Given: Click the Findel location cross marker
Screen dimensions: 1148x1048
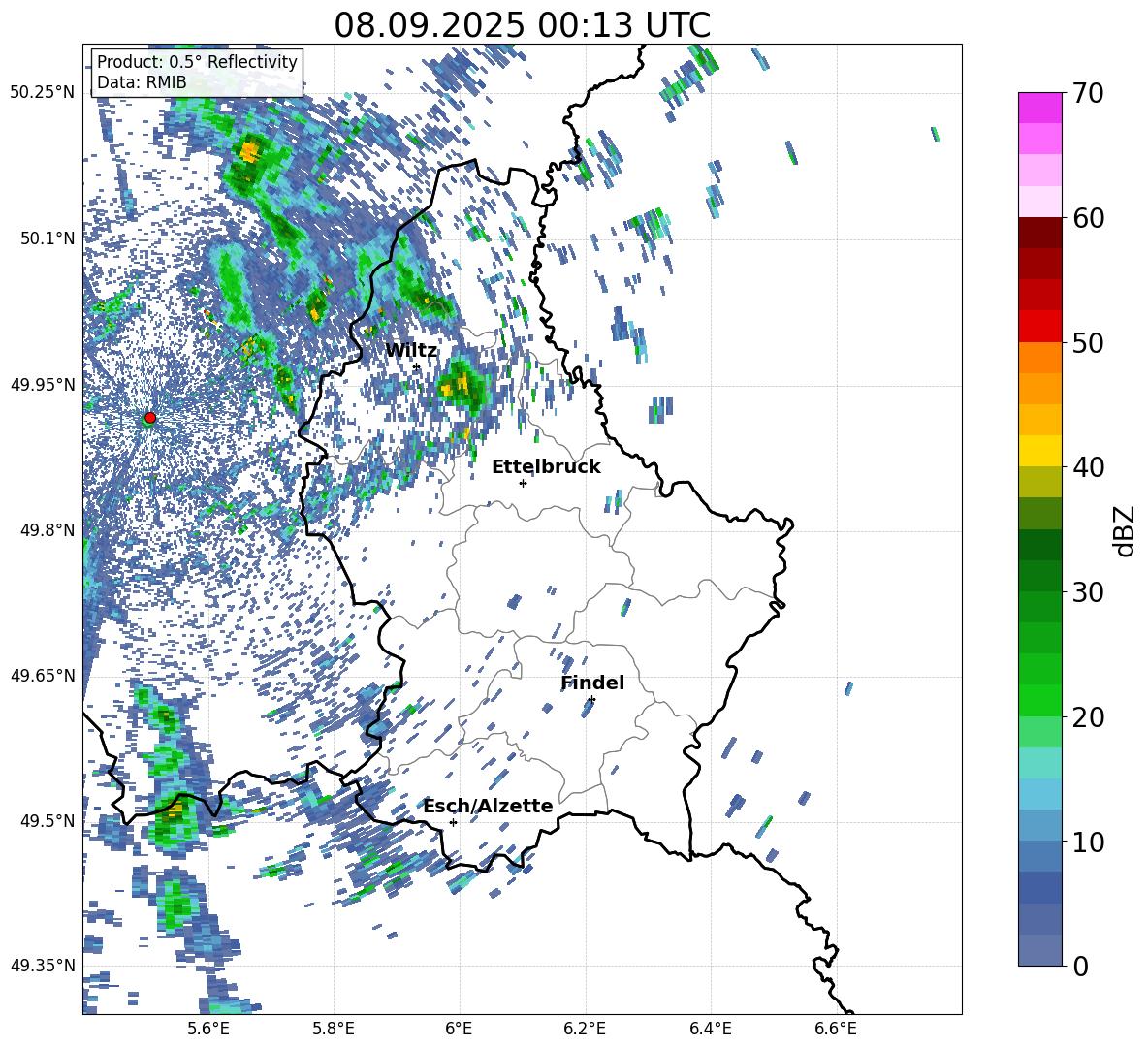Looking at the screenshot, I should click(591, 700).
